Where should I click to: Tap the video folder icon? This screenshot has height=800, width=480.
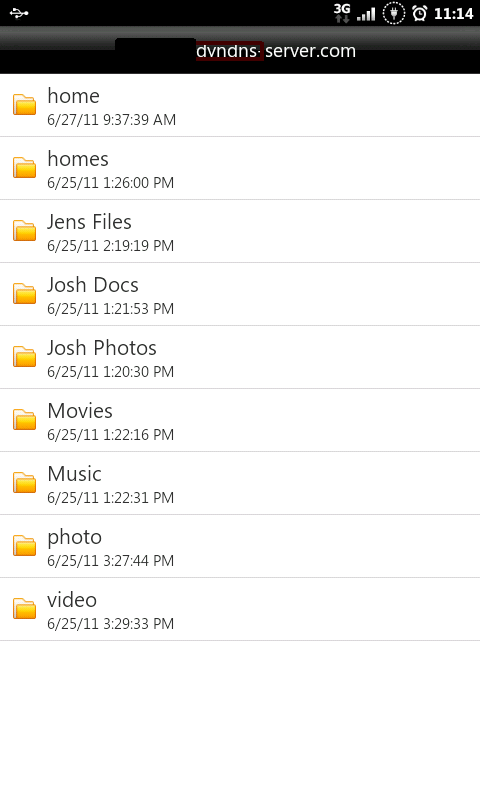pos(24,609)
